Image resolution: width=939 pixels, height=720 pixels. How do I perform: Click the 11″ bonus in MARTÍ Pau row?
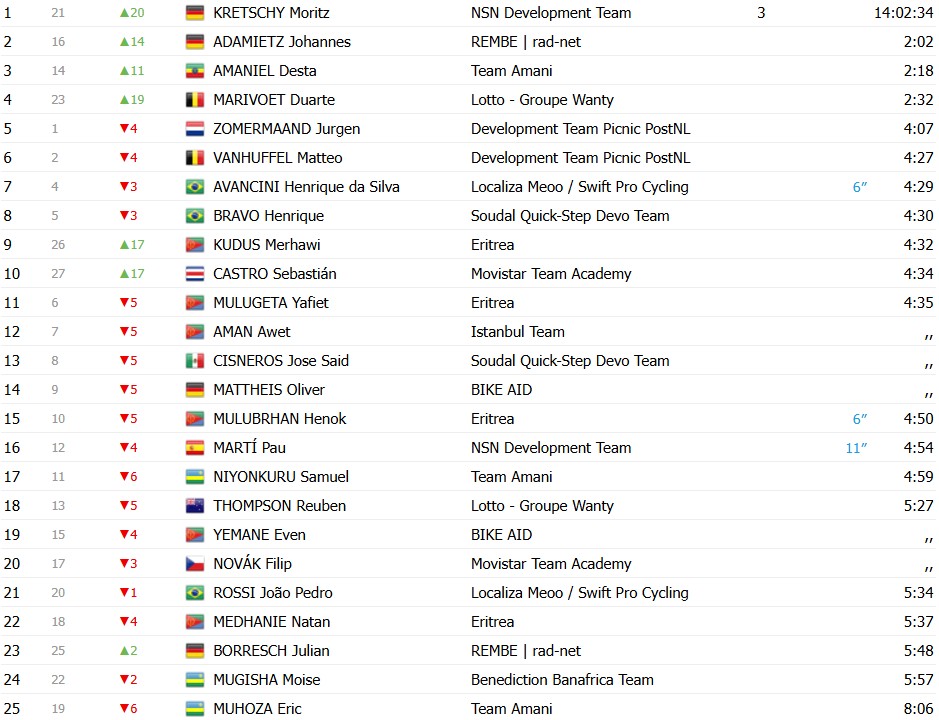tap(856, 448)
